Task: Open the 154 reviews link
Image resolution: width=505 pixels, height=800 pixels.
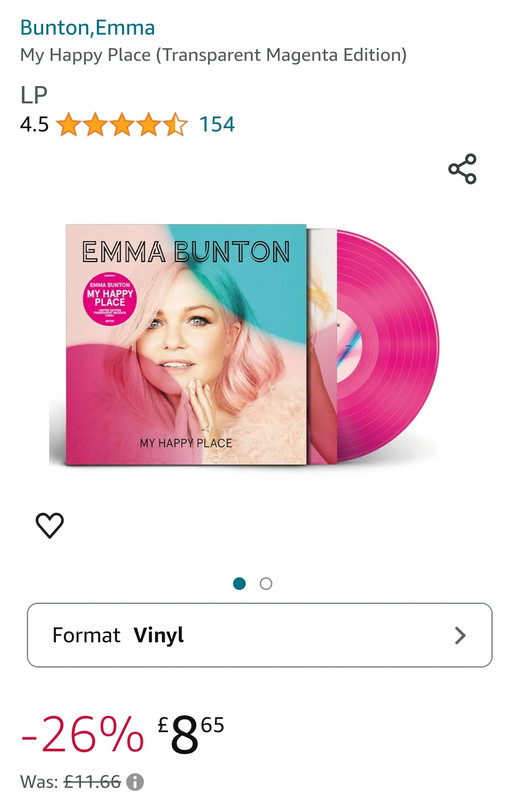Action: click(x=217, y=124)
